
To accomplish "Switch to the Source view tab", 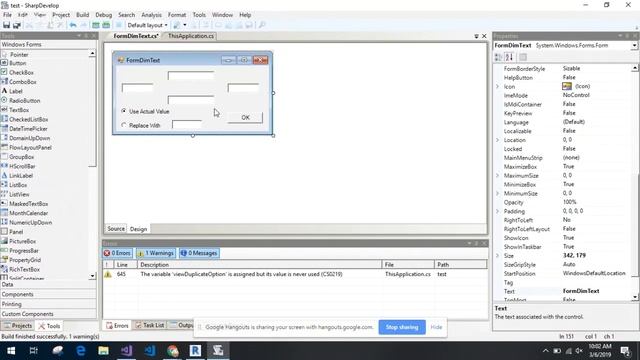I will 116,229.
